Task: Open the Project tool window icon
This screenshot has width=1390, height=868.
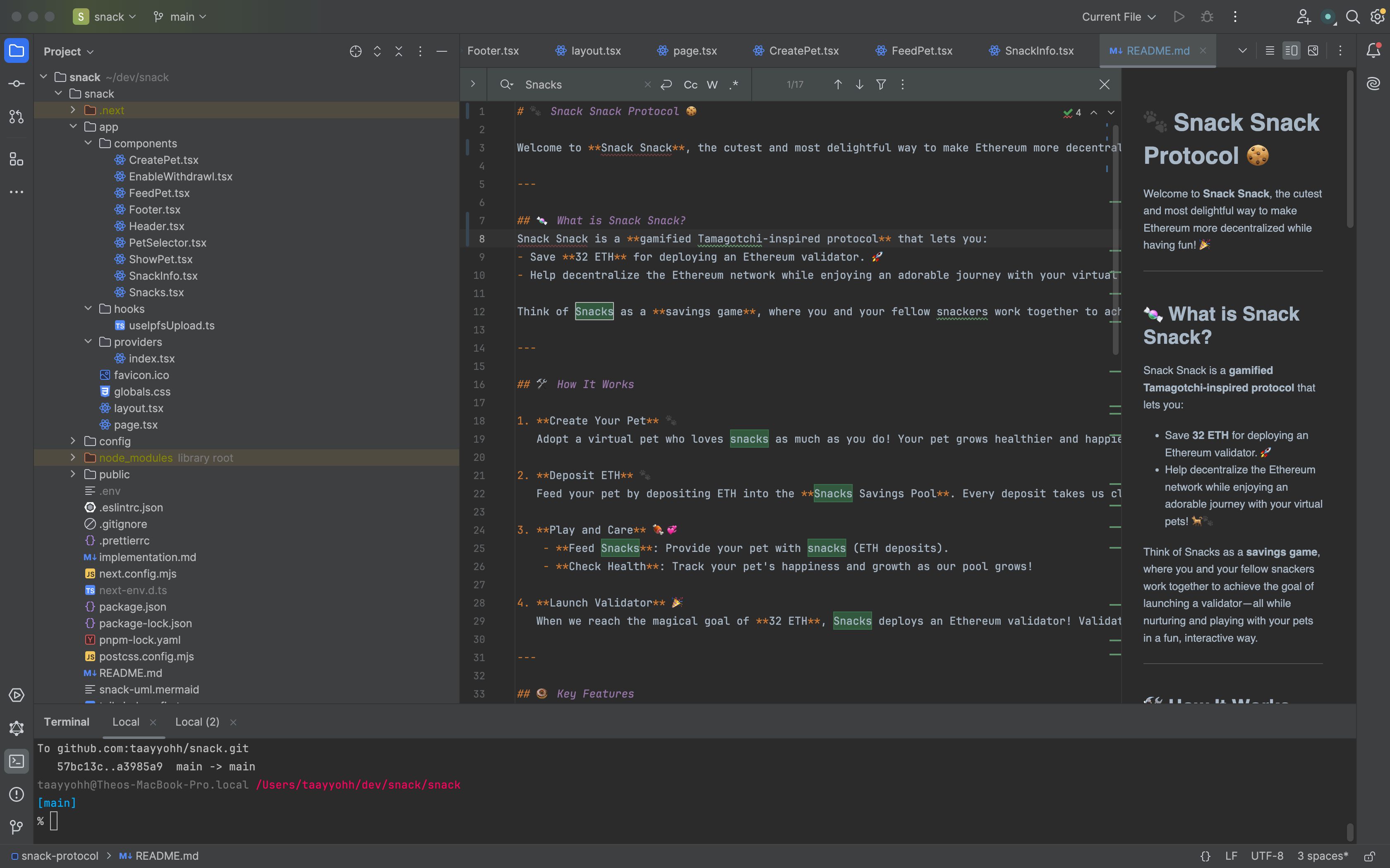Action: click(16, 51)
